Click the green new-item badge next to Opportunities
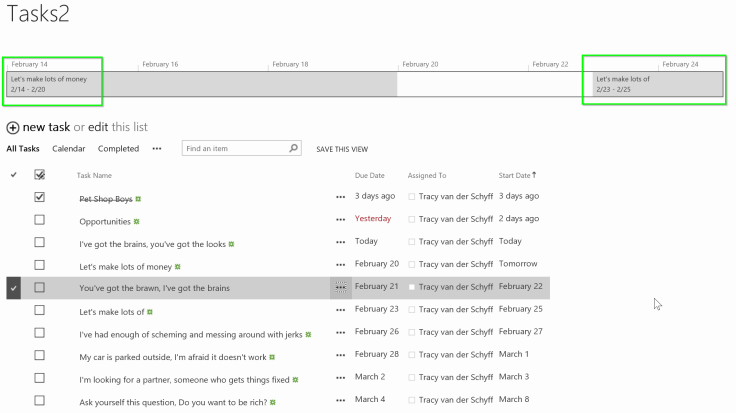Image resolution: width=736 pixels, height=413 pixels. [x=136, y=221]
